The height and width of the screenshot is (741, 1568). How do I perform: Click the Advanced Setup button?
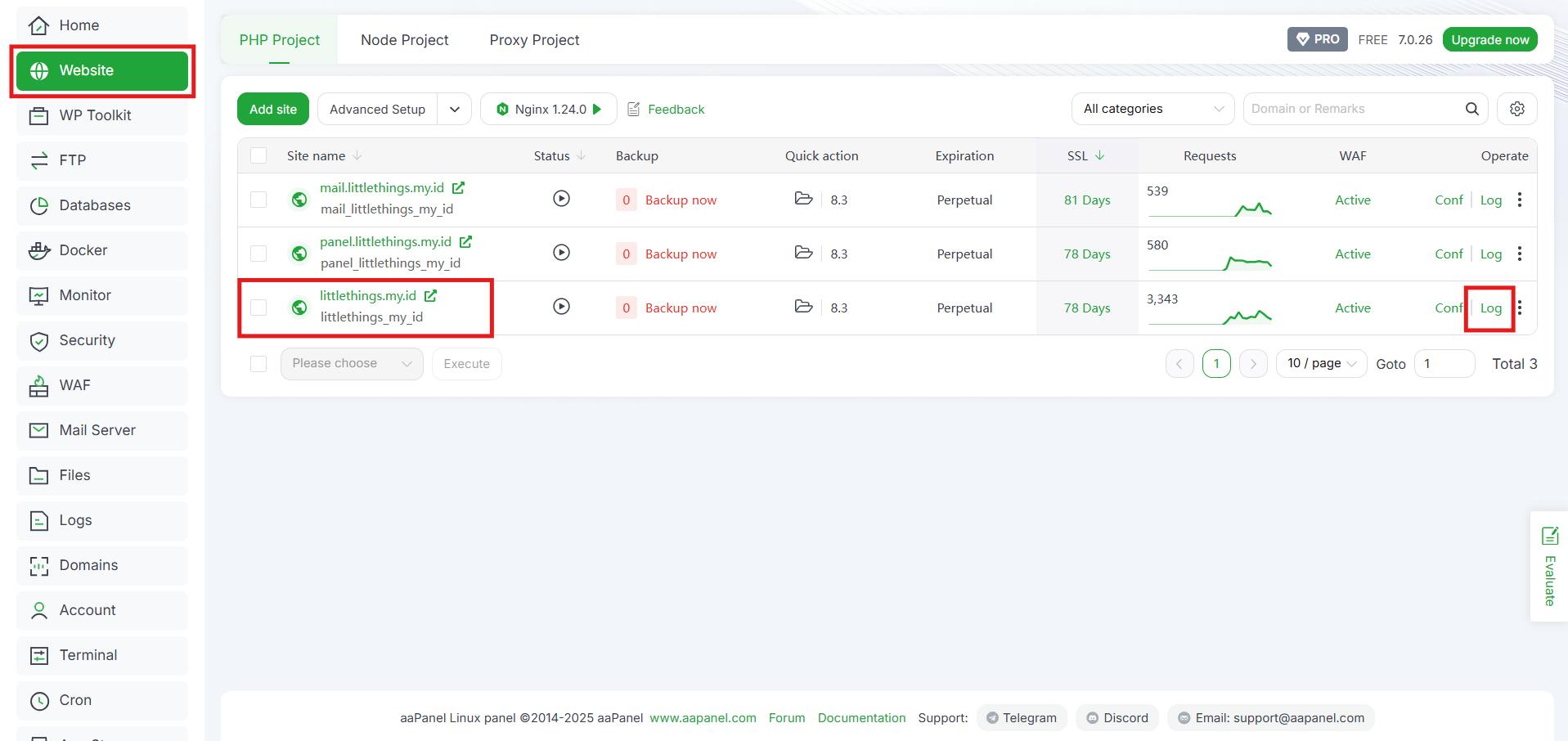click(x=377, y=109)
